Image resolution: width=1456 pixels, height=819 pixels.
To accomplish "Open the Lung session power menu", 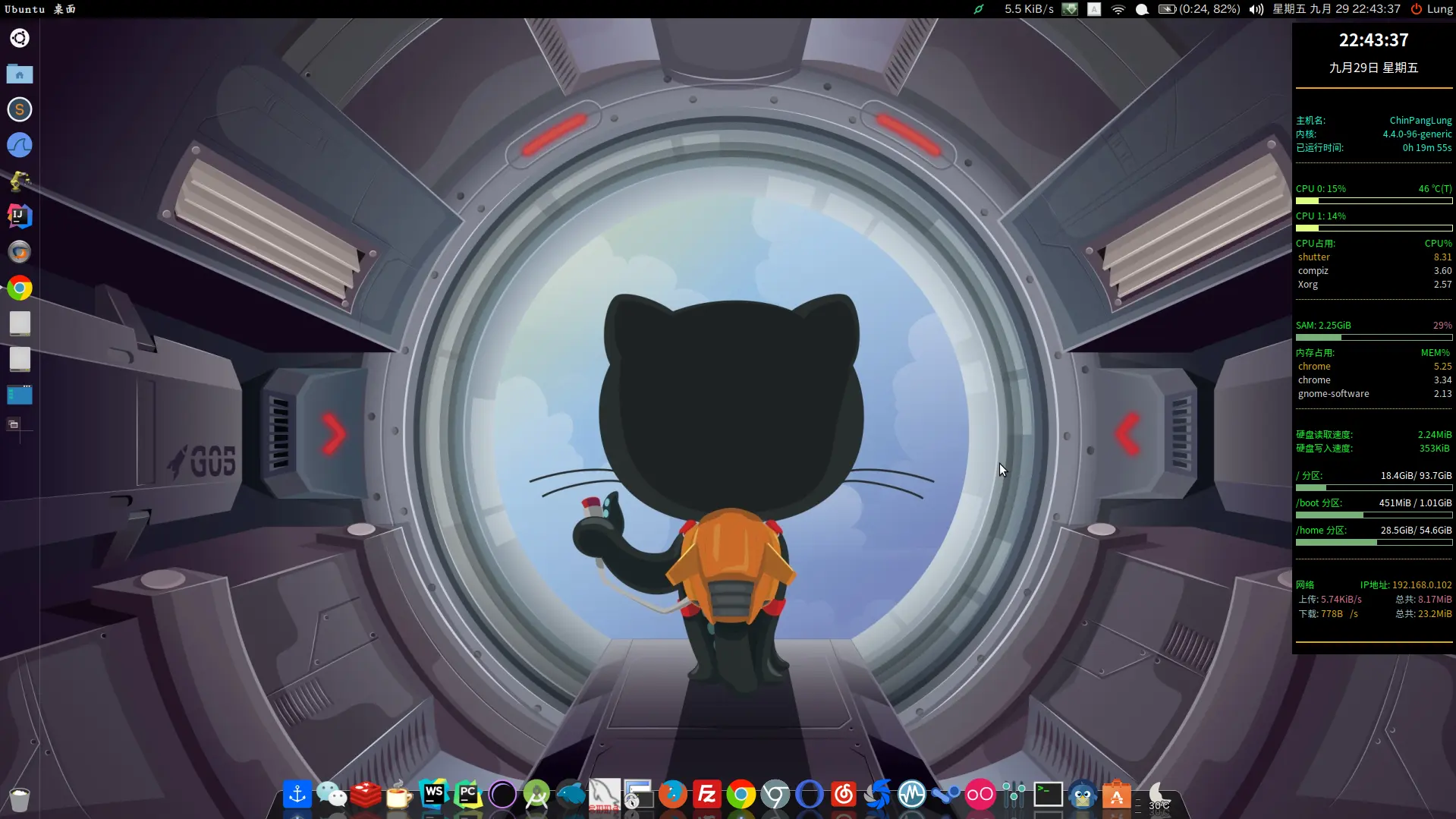I will [1432, 9].
